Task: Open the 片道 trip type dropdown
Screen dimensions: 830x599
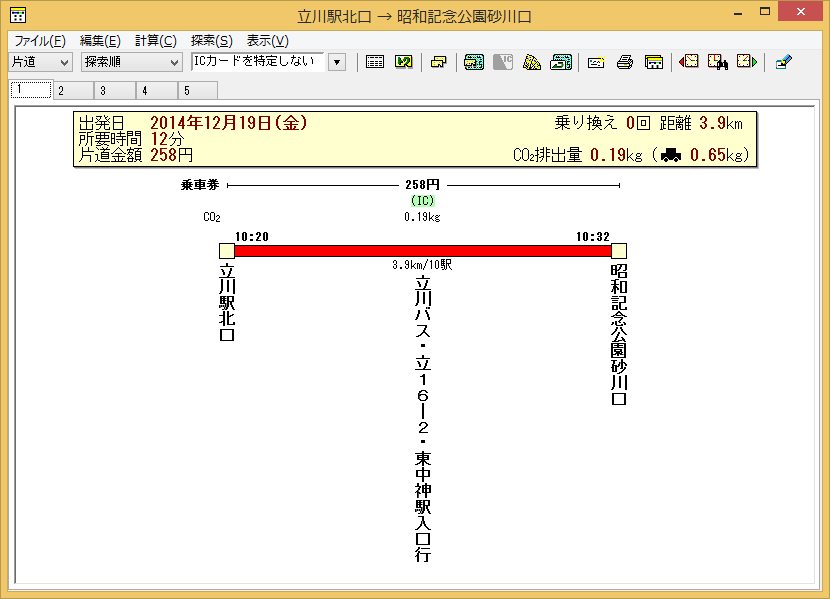Action: (x=41, y=62)
